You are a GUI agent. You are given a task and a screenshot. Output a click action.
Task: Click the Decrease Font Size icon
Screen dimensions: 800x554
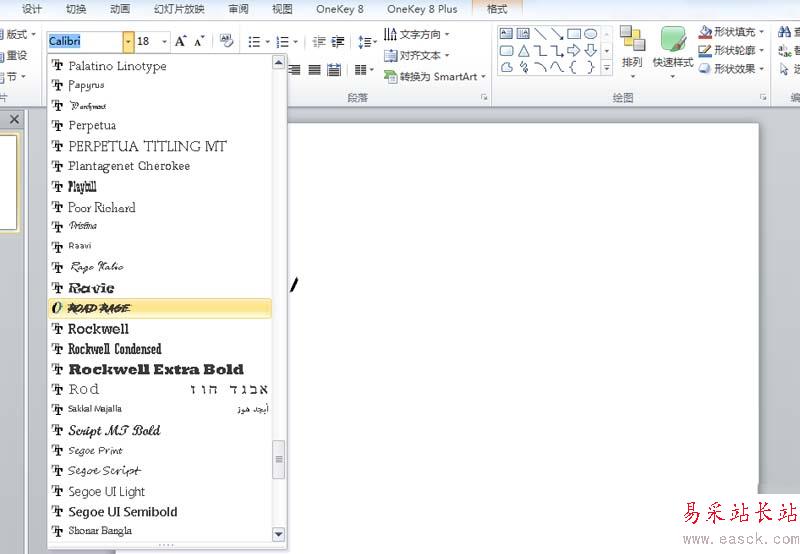199,41
